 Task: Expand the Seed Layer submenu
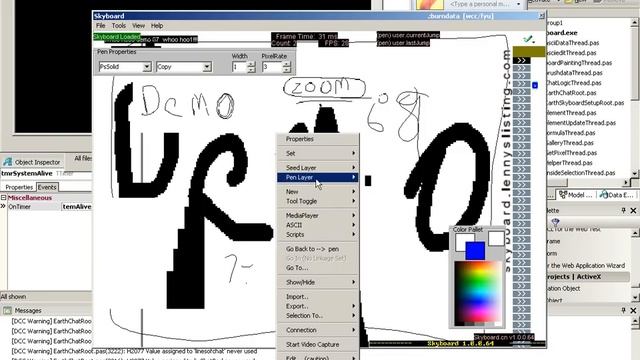click(x=318, y=168)
